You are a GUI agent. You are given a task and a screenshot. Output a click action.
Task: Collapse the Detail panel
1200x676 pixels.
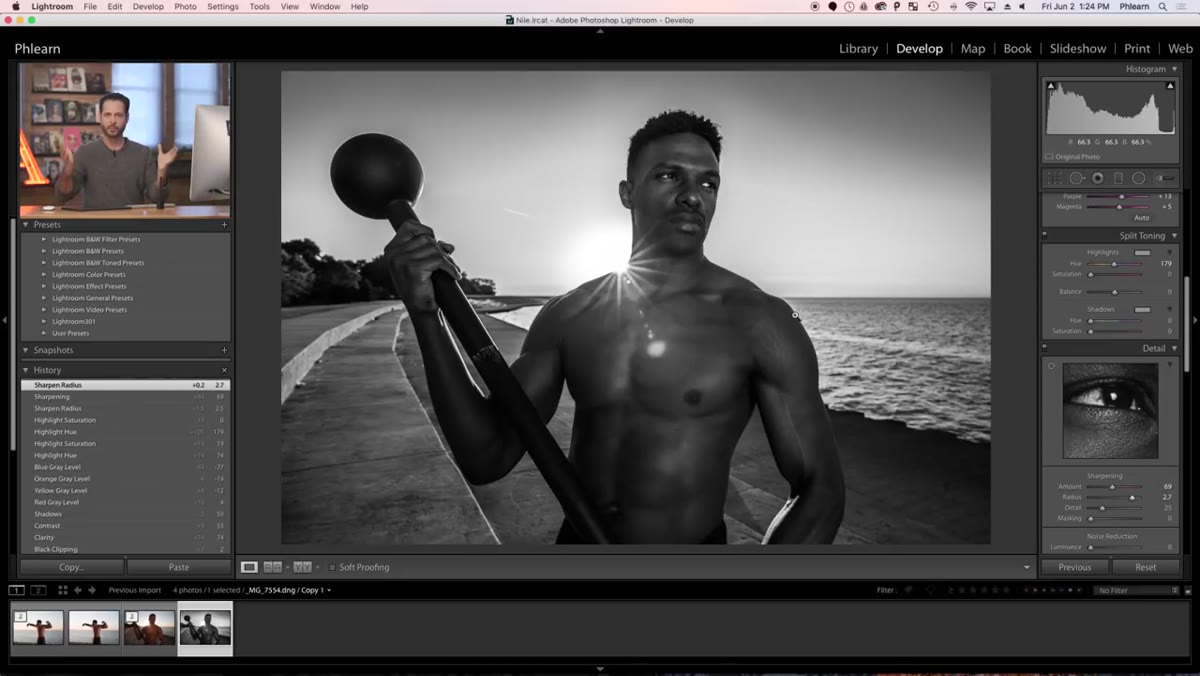pyautogui.click(x=1174, y=349)
